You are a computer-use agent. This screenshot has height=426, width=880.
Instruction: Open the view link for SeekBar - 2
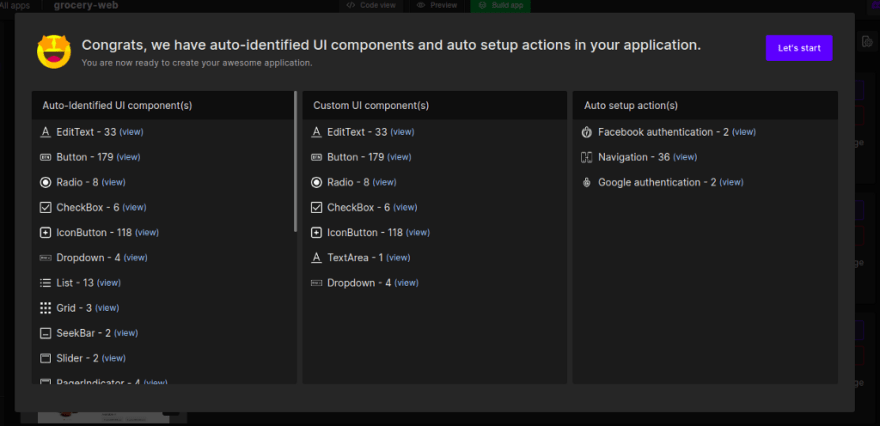126,333
